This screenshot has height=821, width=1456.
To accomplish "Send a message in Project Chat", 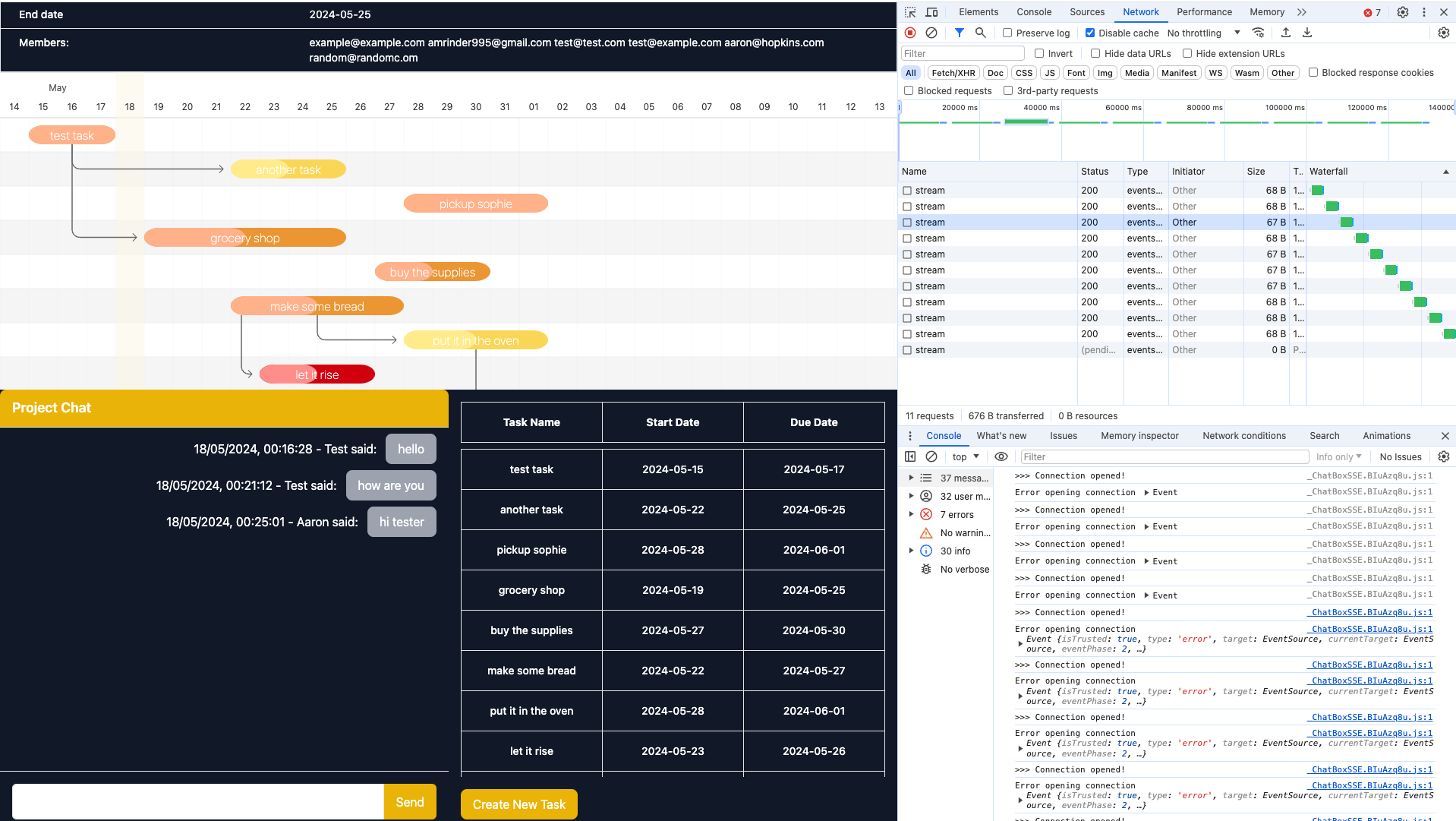I will (x=409, y=801).
